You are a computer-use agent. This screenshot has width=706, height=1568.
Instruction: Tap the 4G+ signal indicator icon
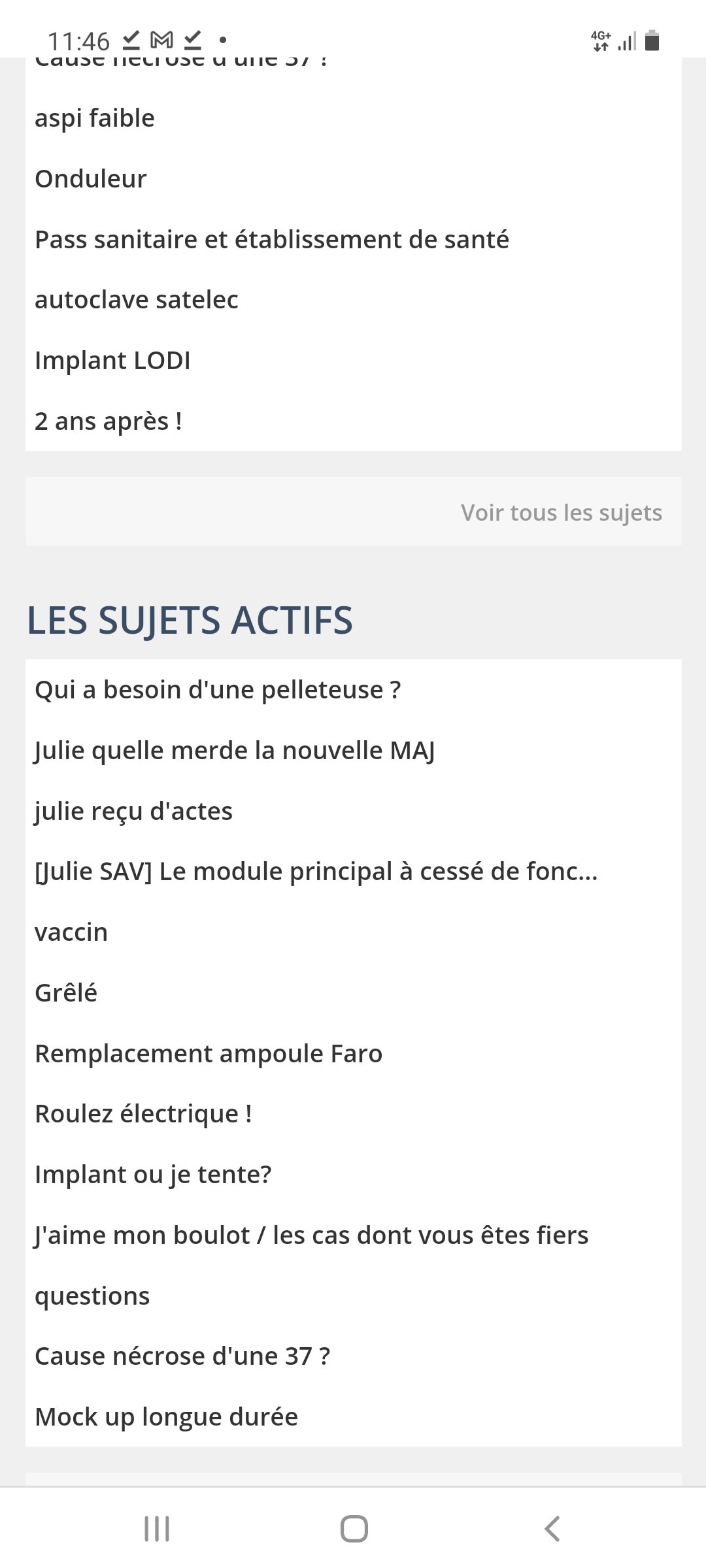point(601,41)
